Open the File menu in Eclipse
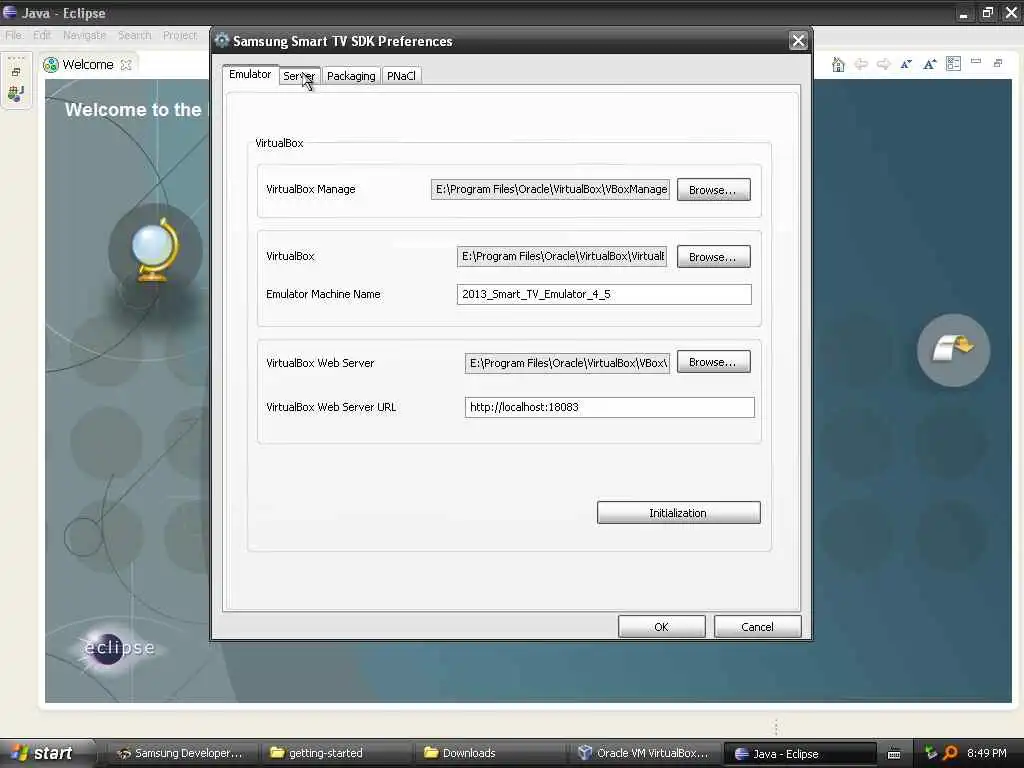 coord(13,35)
